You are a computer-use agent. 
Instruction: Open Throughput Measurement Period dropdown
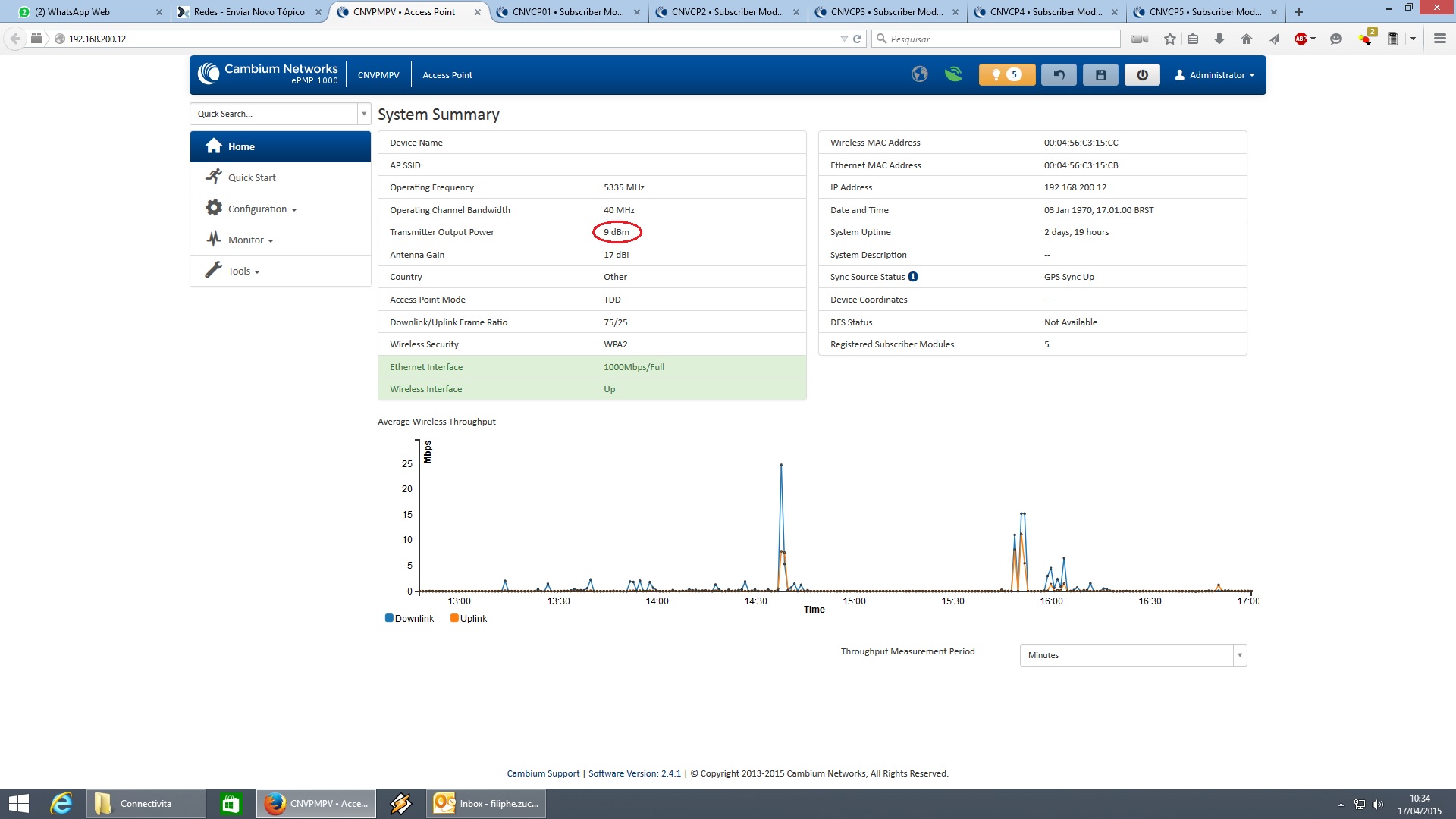click(x=1133, y=655)
